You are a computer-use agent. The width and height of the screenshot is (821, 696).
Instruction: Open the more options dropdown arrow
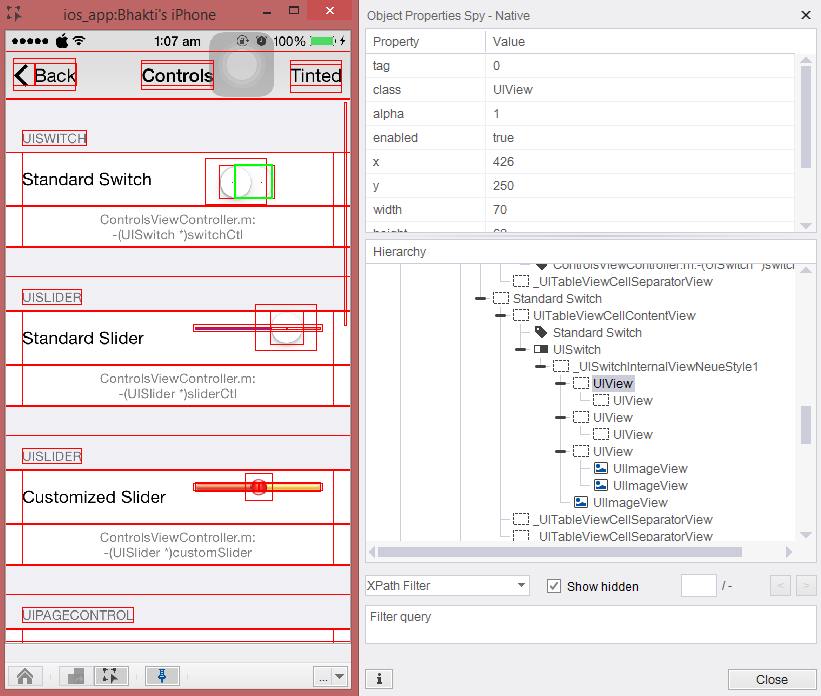(x=339, y=677)
